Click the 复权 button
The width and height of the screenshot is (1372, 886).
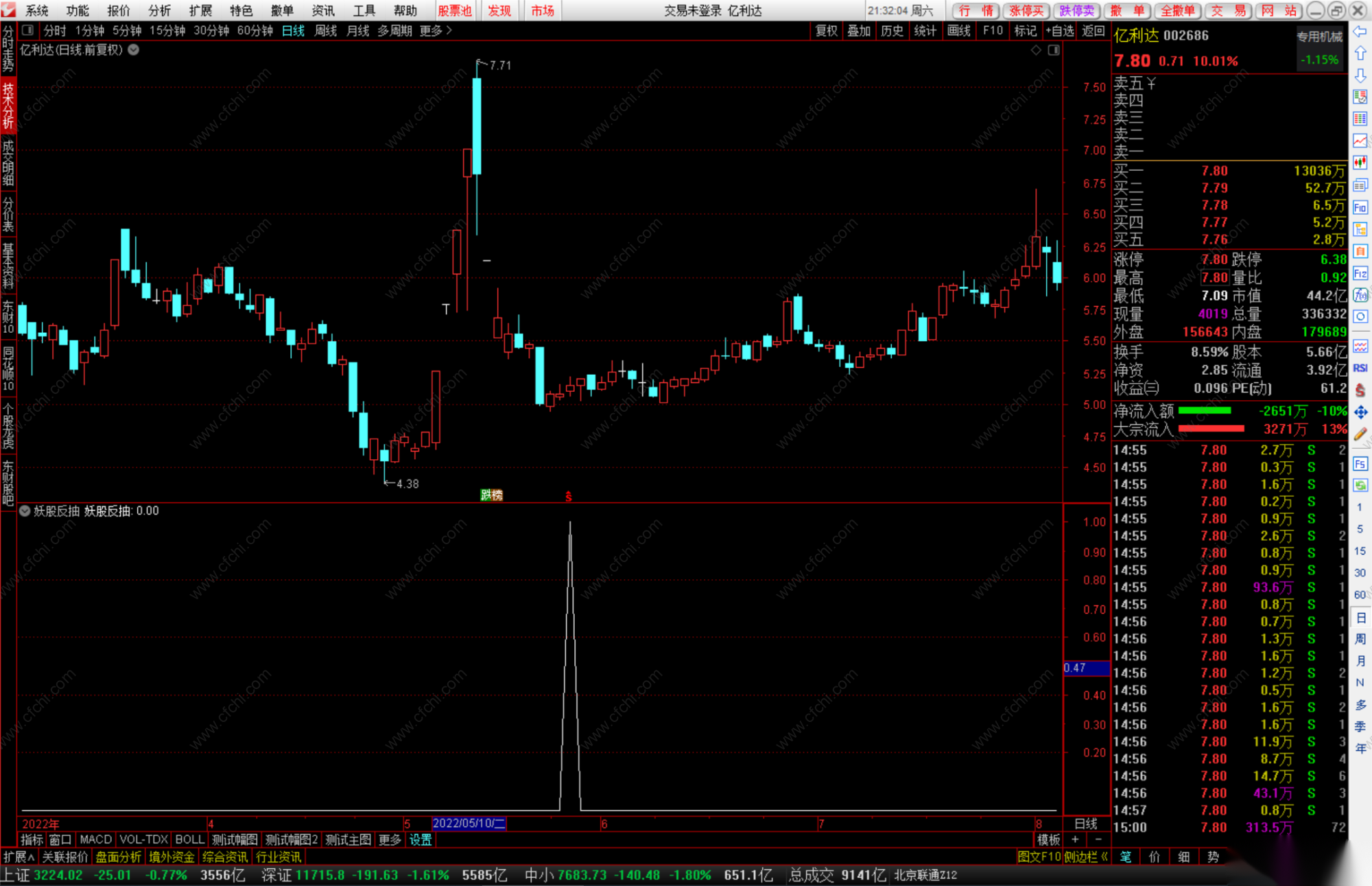click(x=826, y=31)
